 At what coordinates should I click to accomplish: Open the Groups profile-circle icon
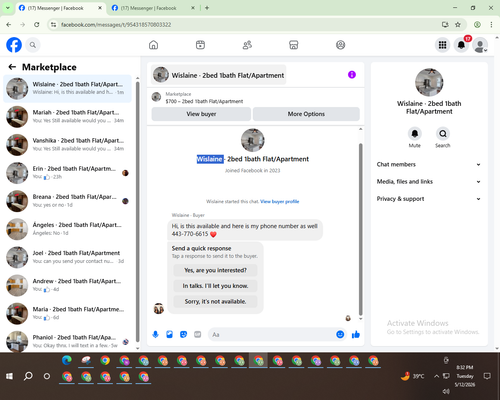tap(340, 45)
